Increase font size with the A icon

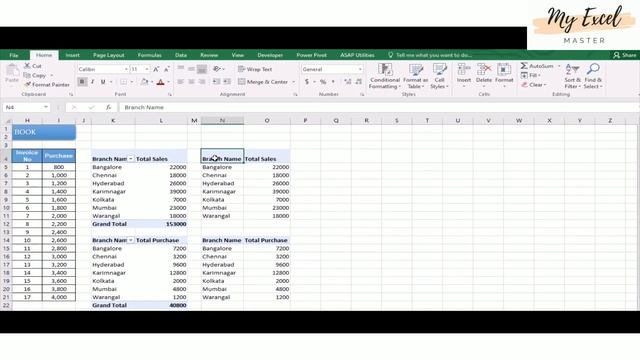tap(156, 69)
